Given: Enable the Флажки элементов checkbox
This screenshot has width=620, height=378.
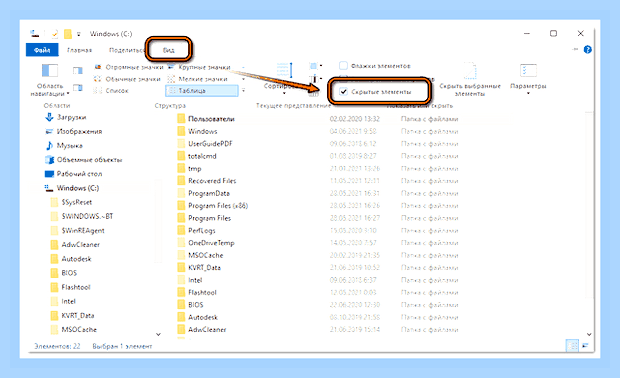Looking at the screenshot, I should click(343, 66).
